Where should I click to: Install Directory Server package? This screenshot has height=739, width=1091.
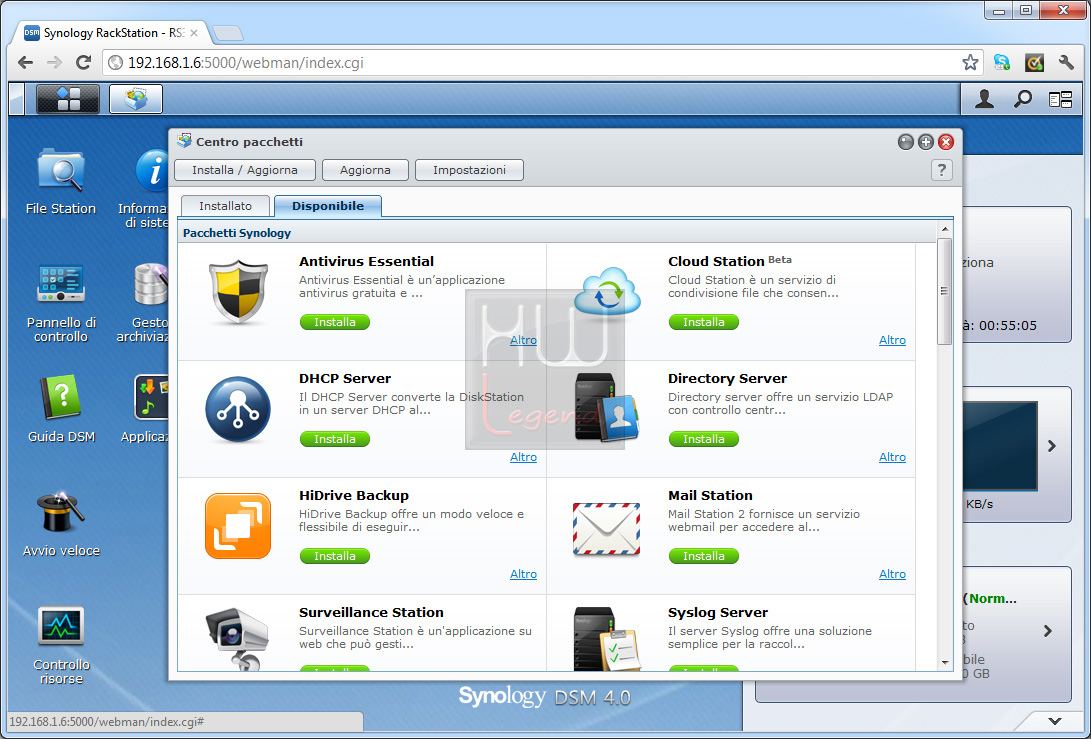[703, 439]
